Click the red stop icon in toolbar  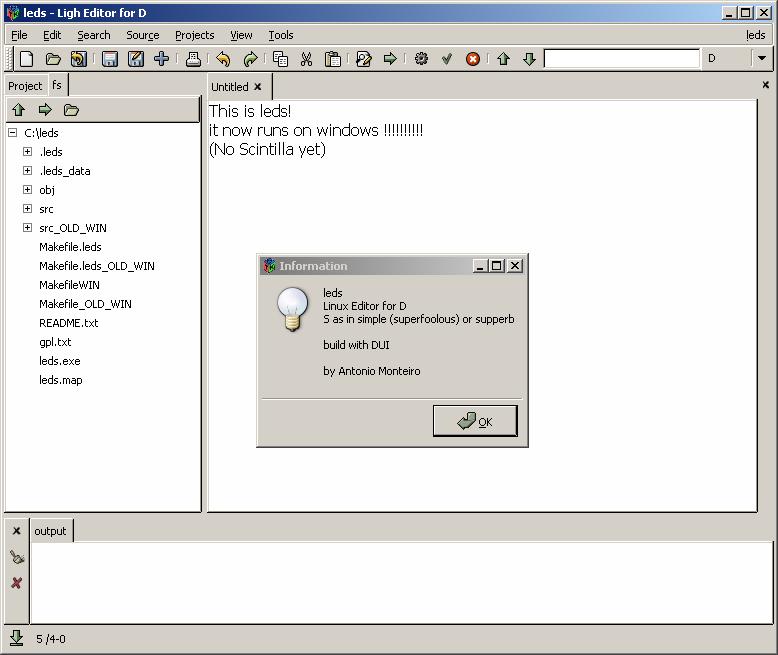click(473, 59)
